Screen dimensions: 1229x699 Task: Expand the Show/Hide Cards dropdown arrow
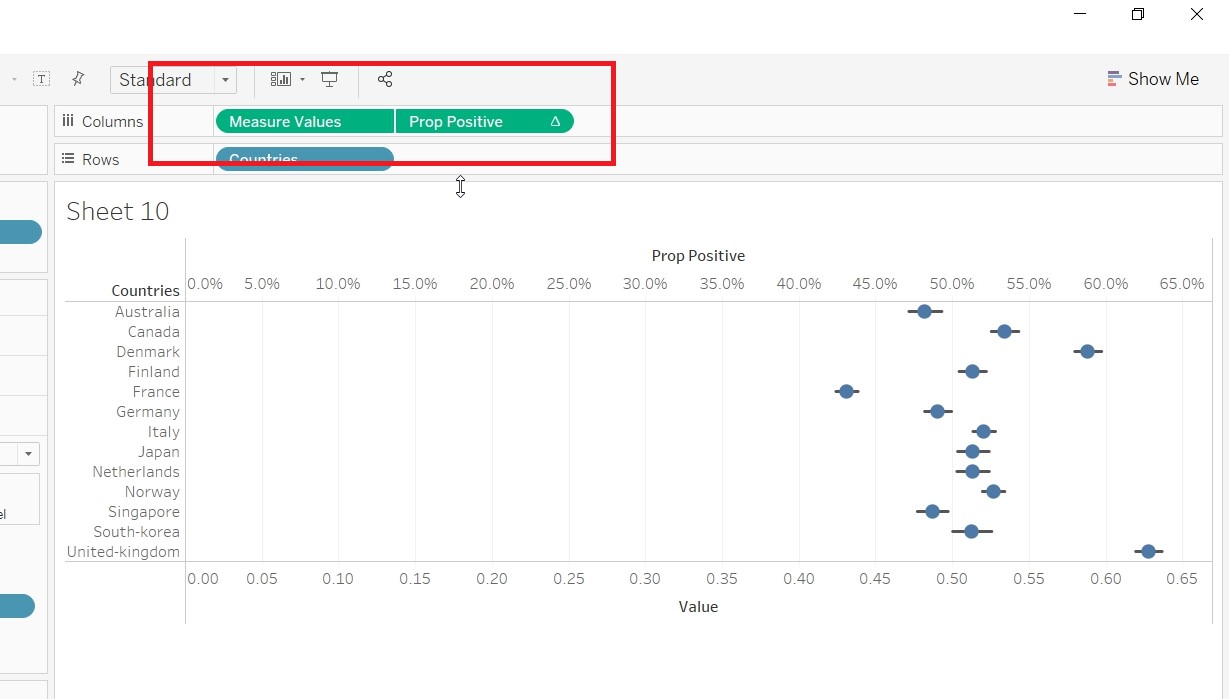[x=302, y=80]
